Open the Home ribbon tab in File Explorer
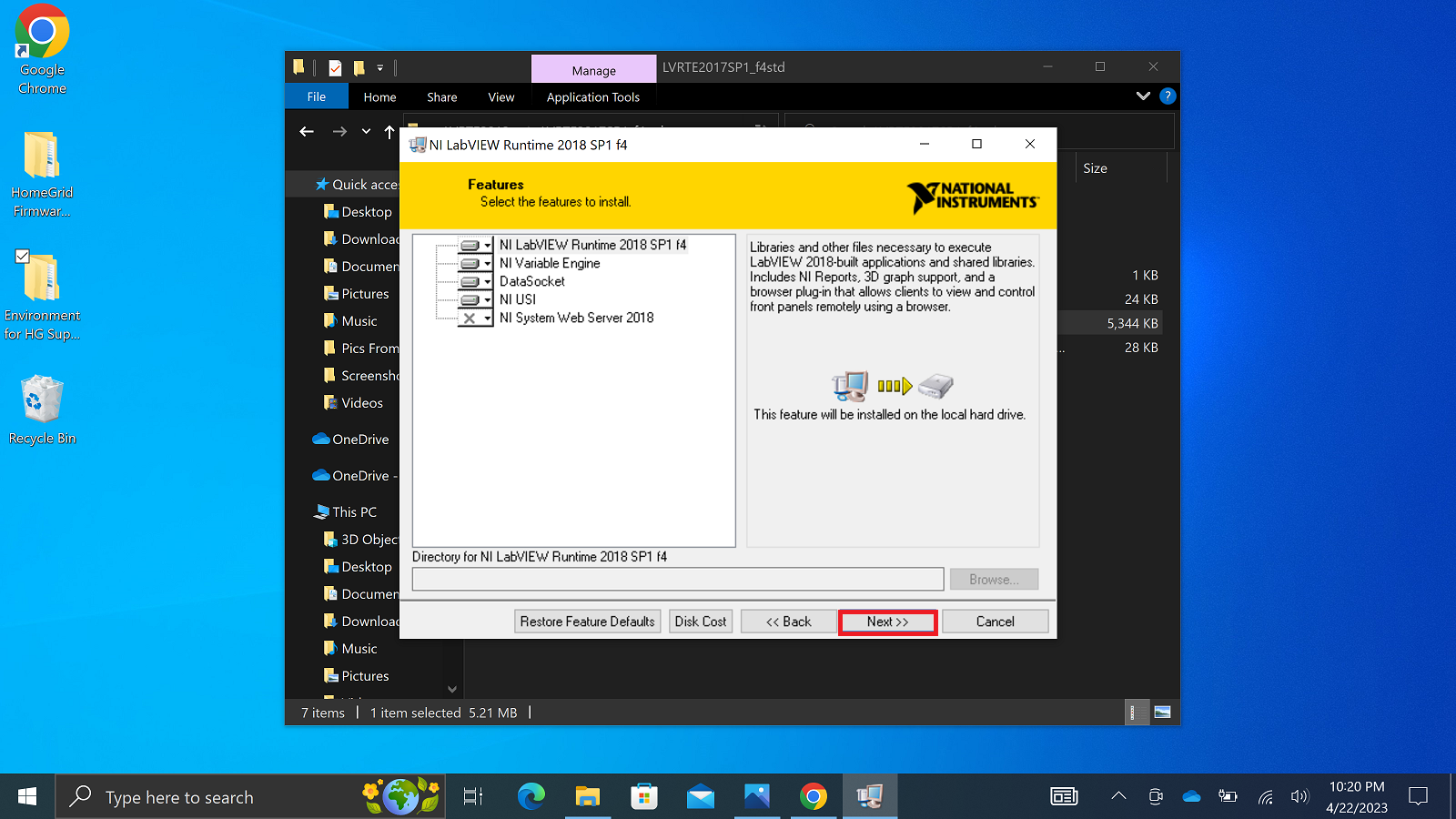Screen dimensions: 1456x819 click(x=379, y=96)
